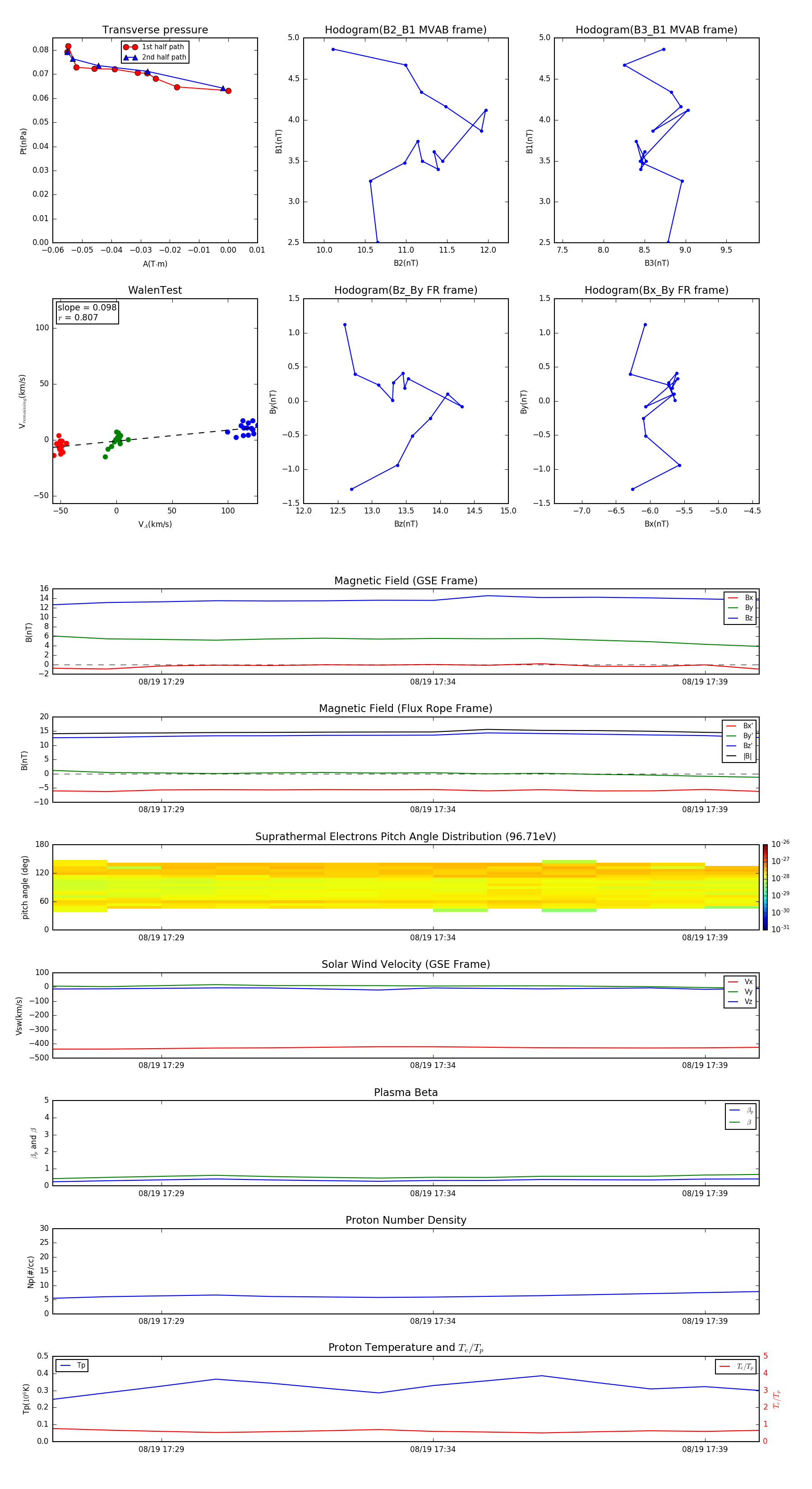
Task: Click the 'pitch angle (deg)' axis label
Action: (x=25, y=887)
